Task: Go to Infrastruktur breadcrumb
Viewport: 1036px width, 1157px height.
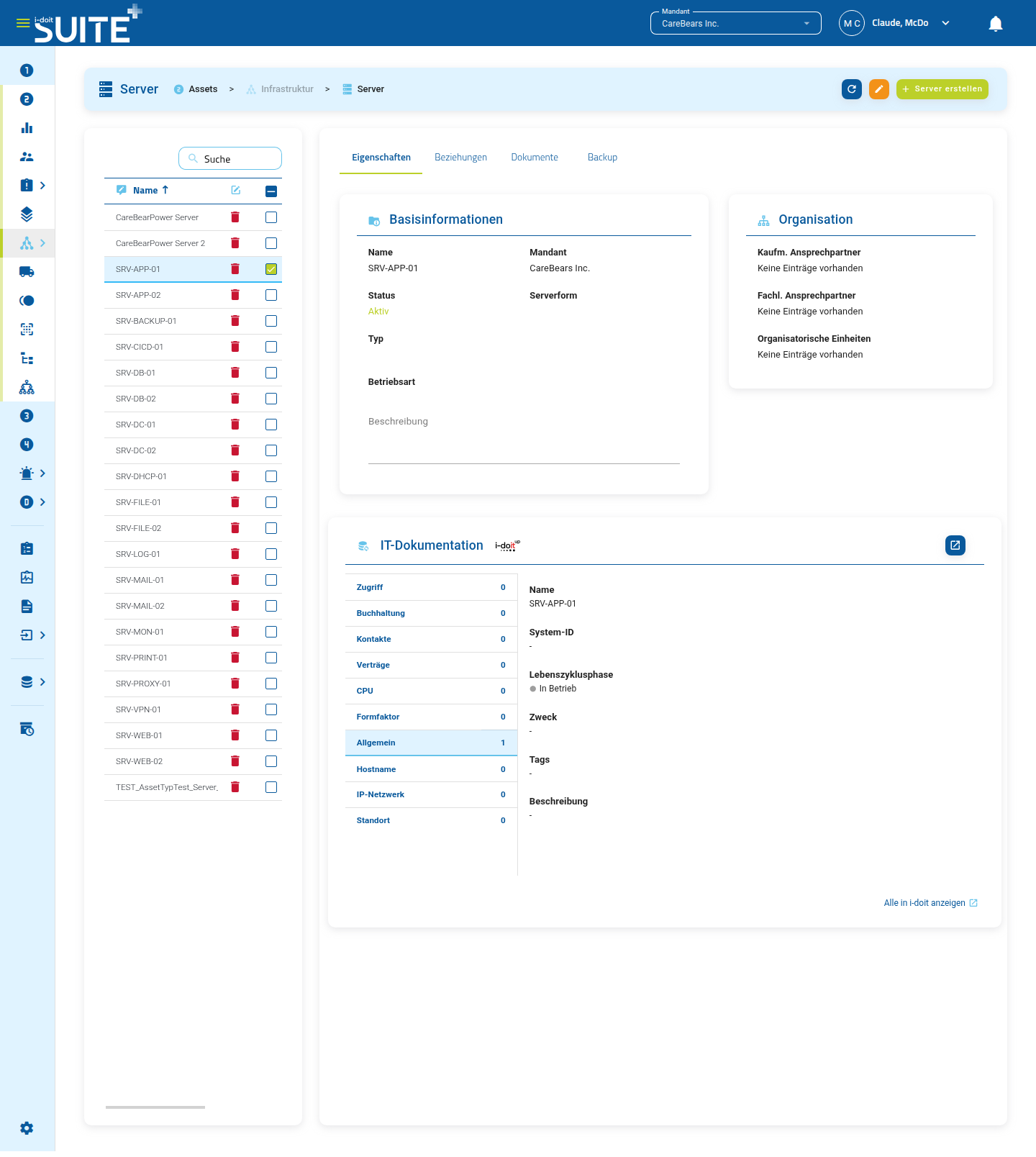Action: [x=287, y=89]
